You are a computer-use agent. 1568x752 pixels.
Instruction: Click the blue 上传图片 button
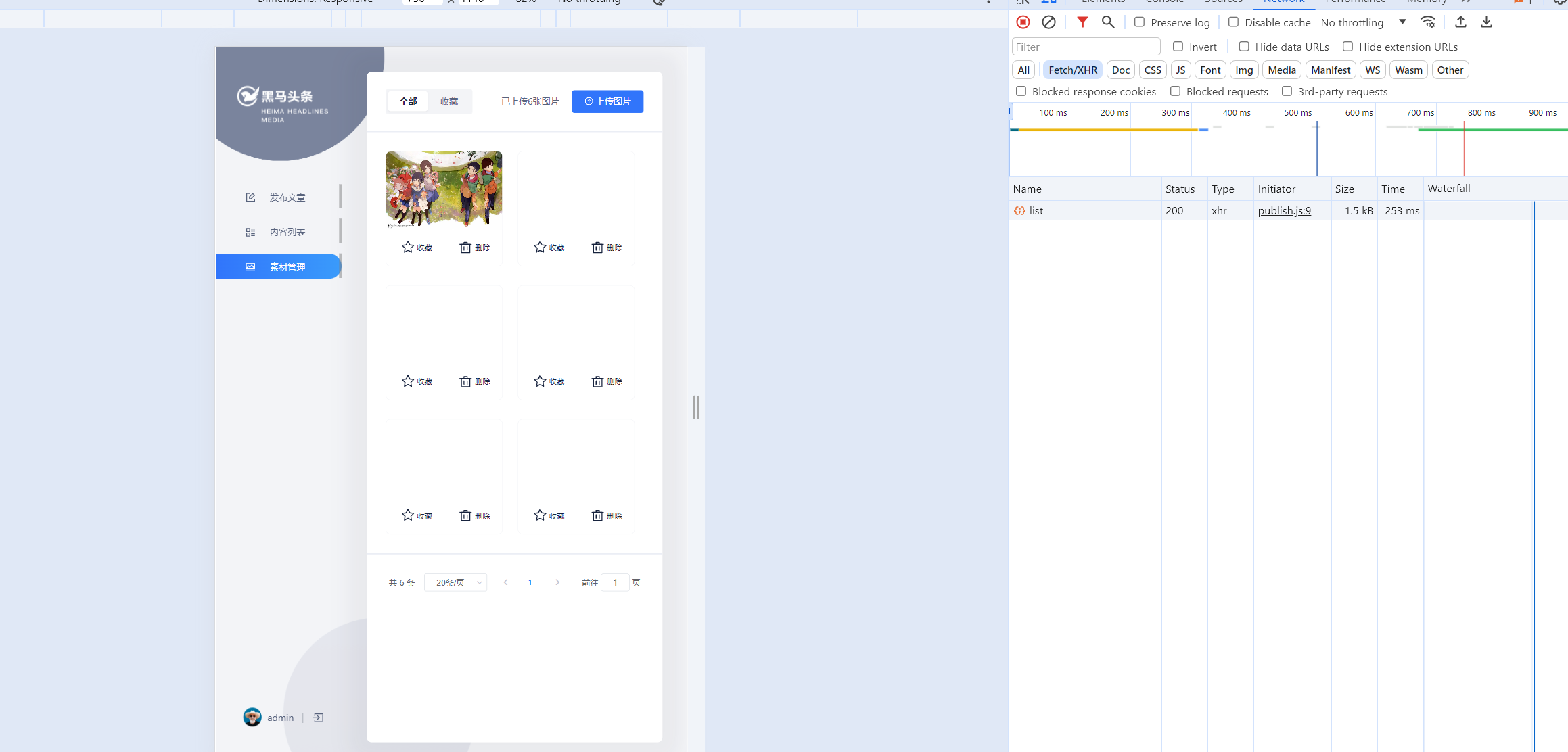click(x=607, y=101)
